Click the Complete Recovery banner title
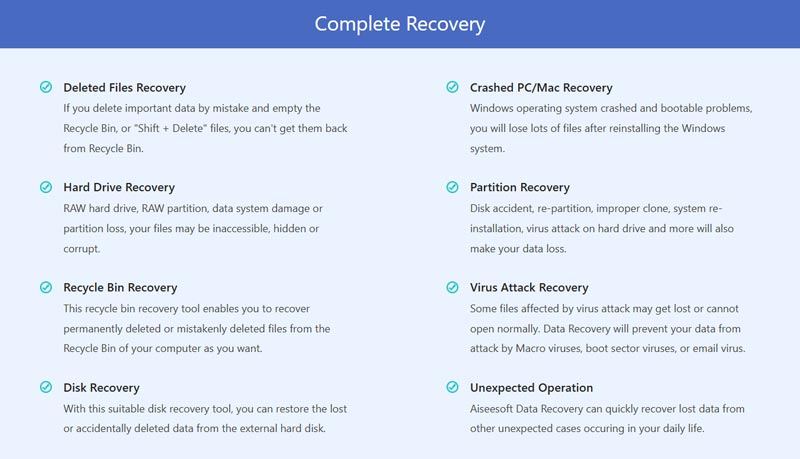This screenshot has height=459, width=800. (x=399, y=24)
